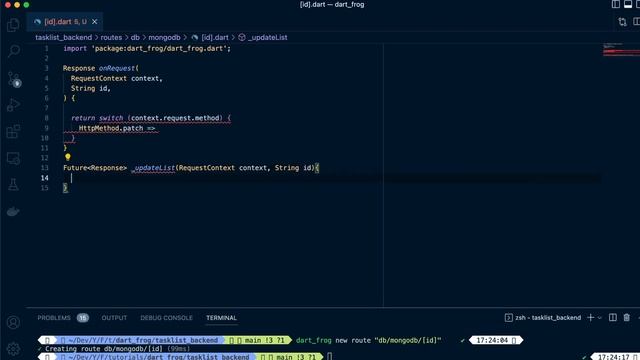Click the 'Creating route db/mongodb/[id]' terminal output
The image size is (640, 360).
click(104, 349)
